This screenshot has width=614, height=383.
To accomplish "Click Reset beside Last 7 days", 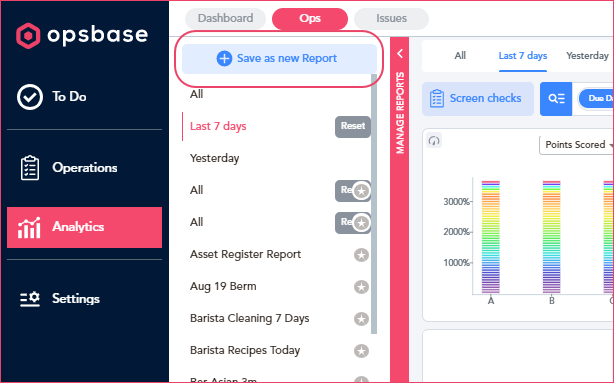I will click(352, 126).
